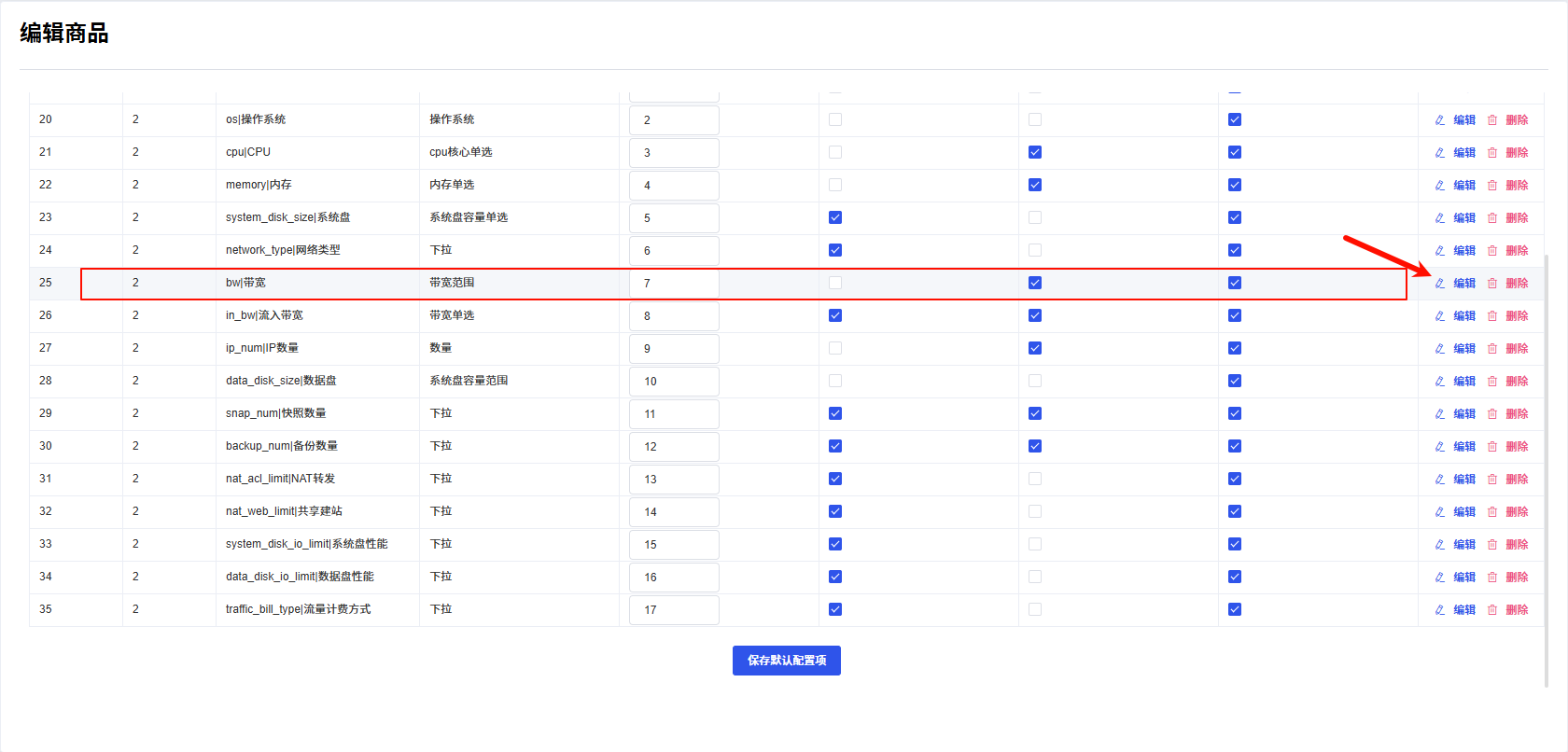Viewport: 1568px width, 752px height.
Task: Click the trash icon for backup_num|备份数量 row
Action: tap(1492, 446)
